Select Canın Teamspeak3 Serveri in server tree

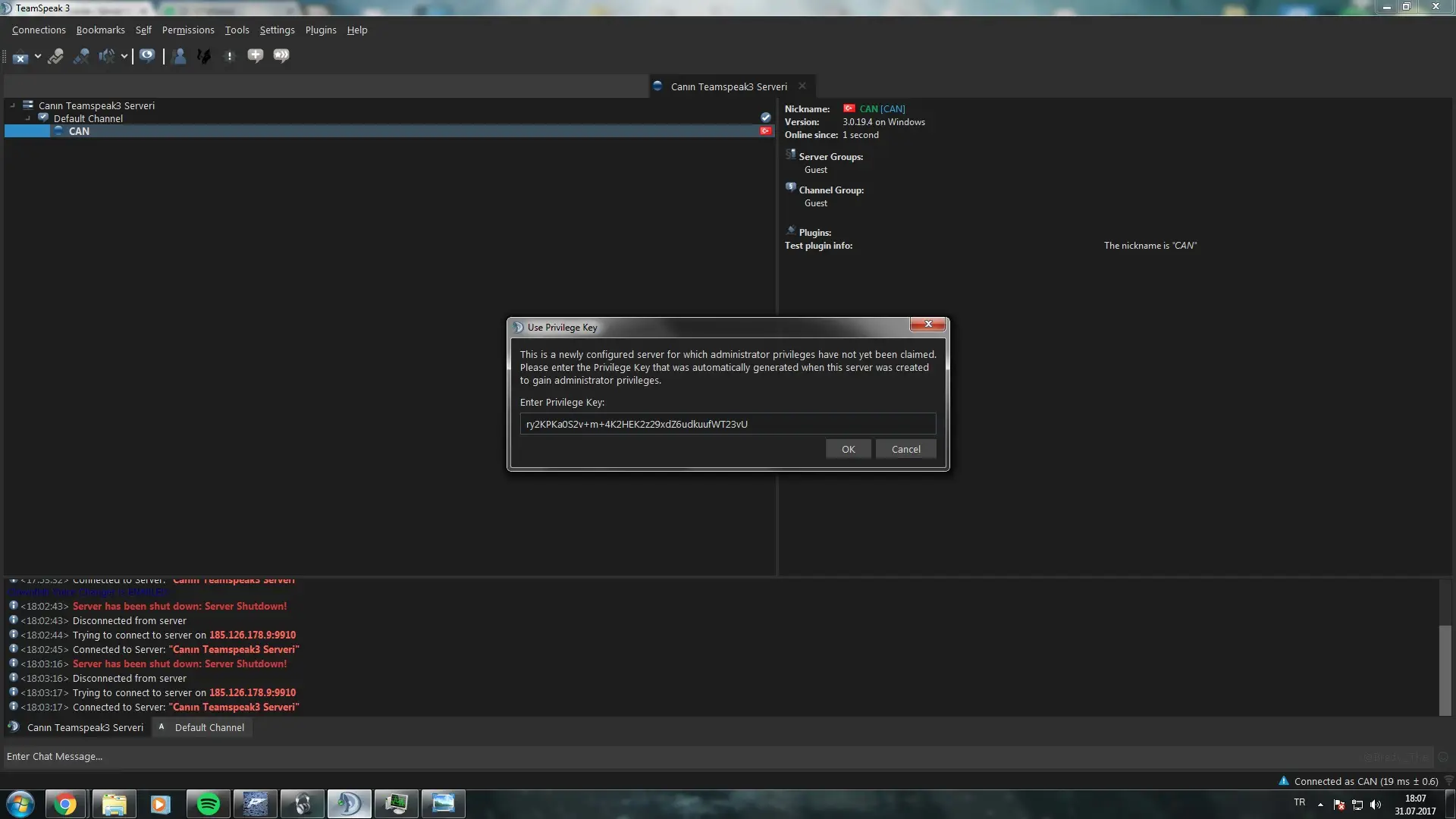pos(96,105)
